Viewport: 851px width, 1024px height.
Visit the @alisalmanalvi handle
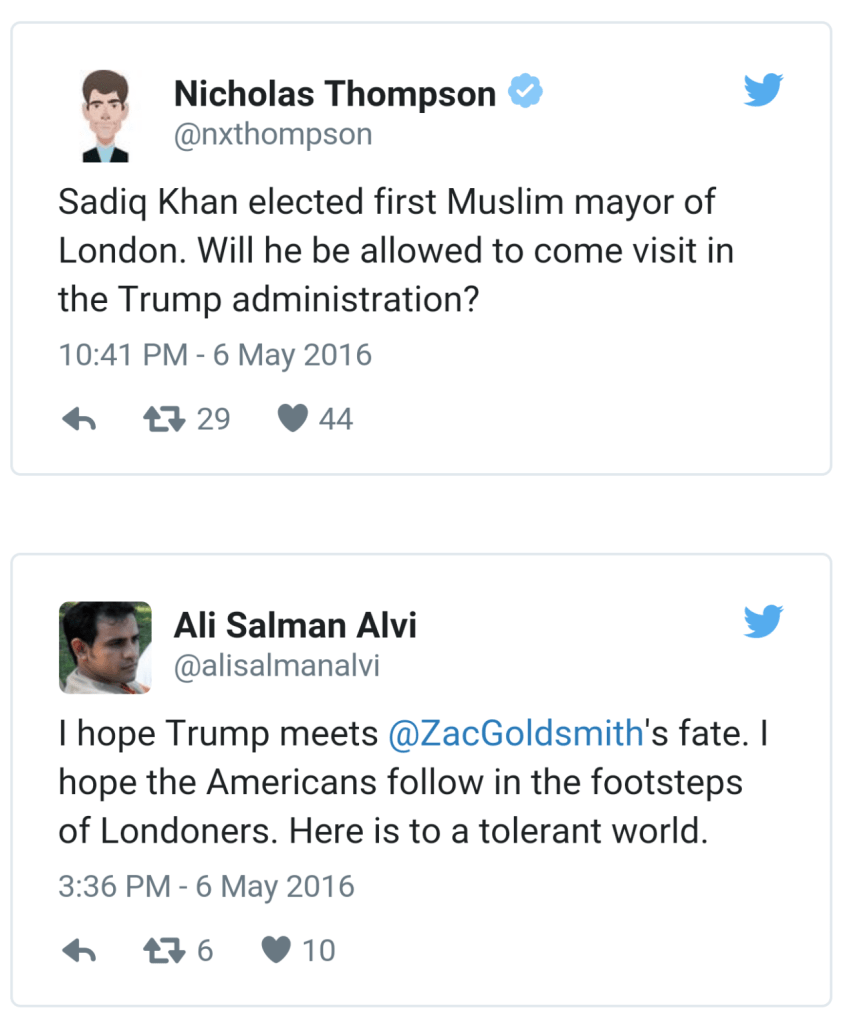pyautogui.click(x=277, y=666)
